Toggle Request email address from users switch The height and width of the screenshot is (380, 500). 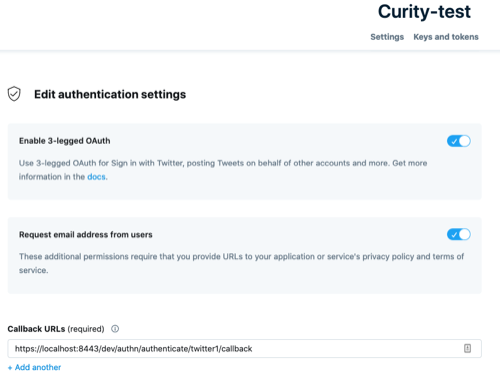click(459, 234)
